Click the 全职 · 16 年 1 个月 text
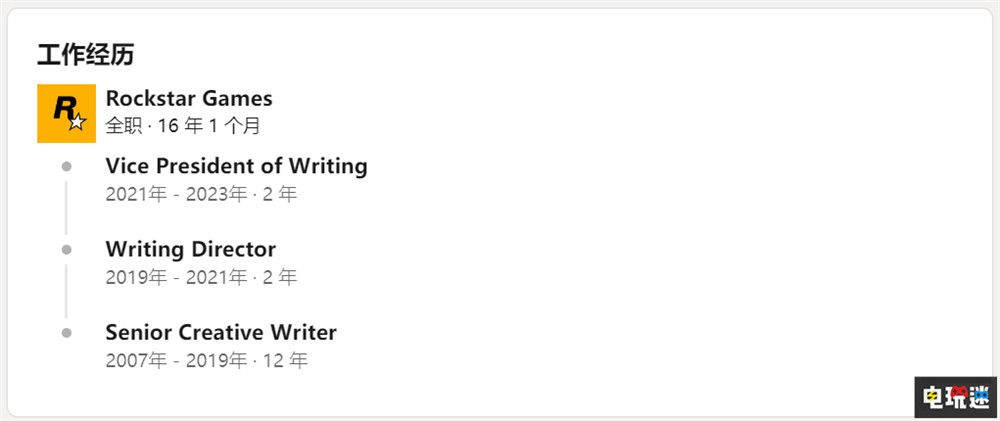Viewport: 1000px width, 421px height. (x=183, y=126)
